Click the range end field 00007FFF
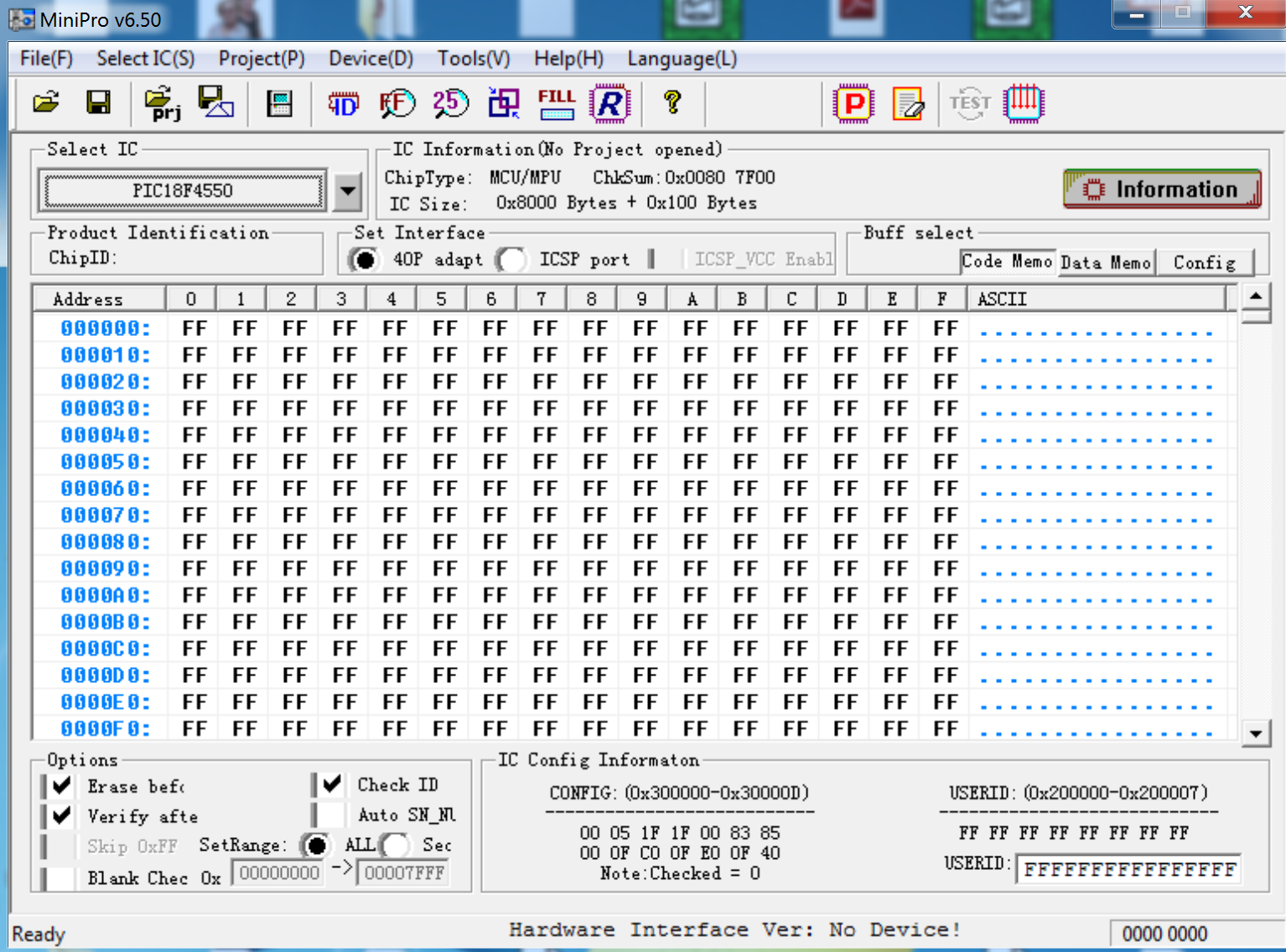The image size is (1286, 952). pyautogui.click(x=404, y=873)
